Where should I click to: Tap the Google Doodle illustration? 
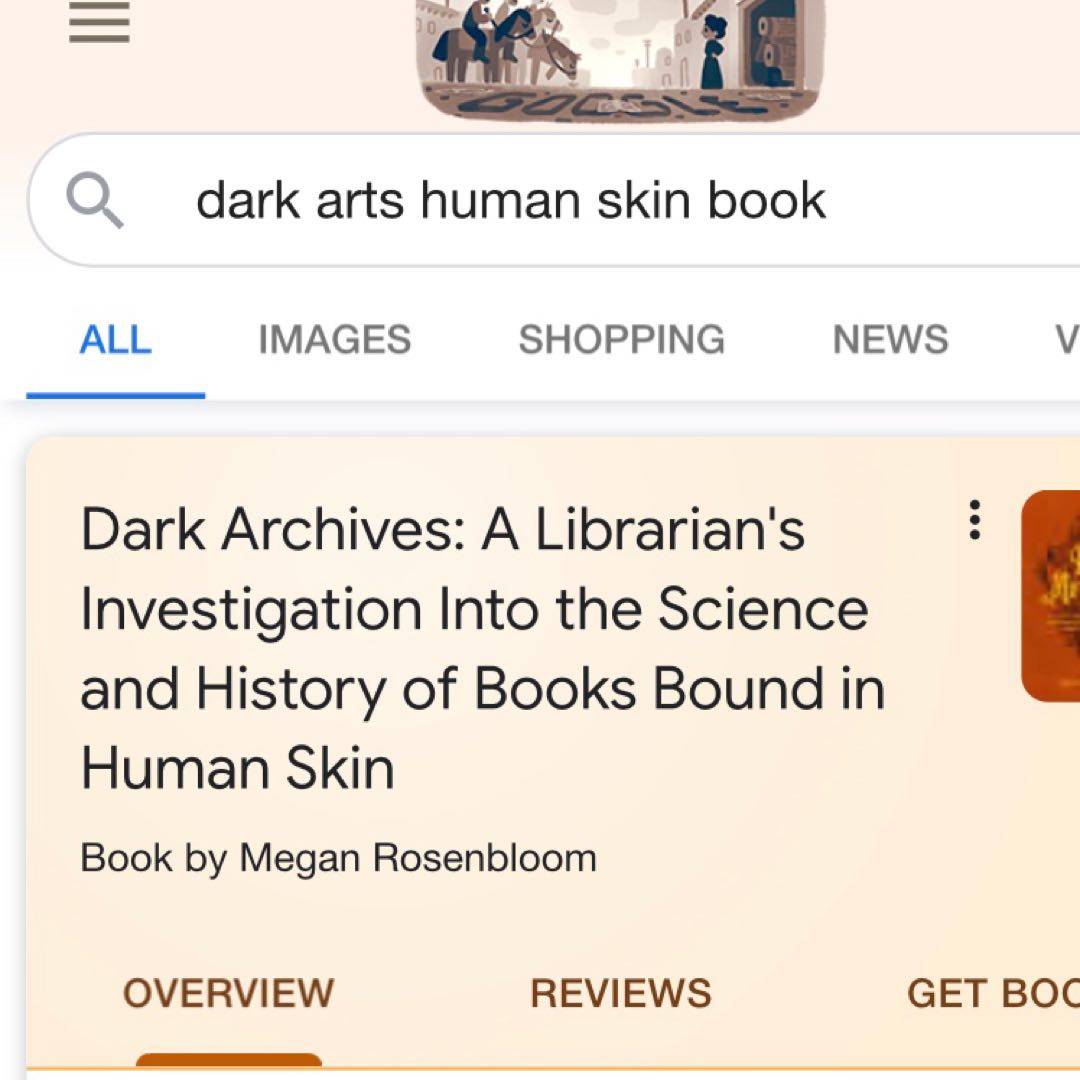619,59
